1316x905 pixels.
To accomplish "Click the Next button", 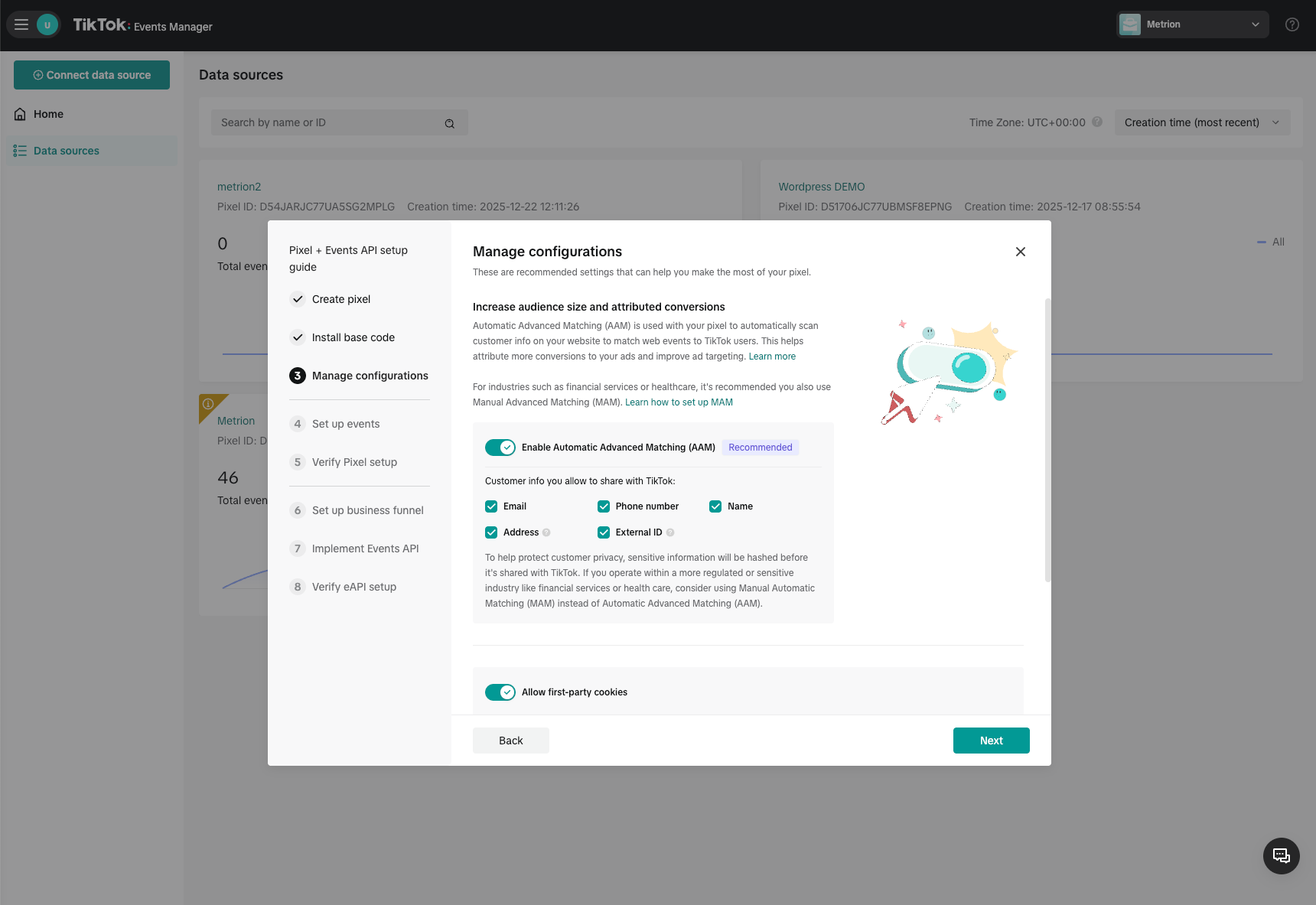I will [992, 741].
